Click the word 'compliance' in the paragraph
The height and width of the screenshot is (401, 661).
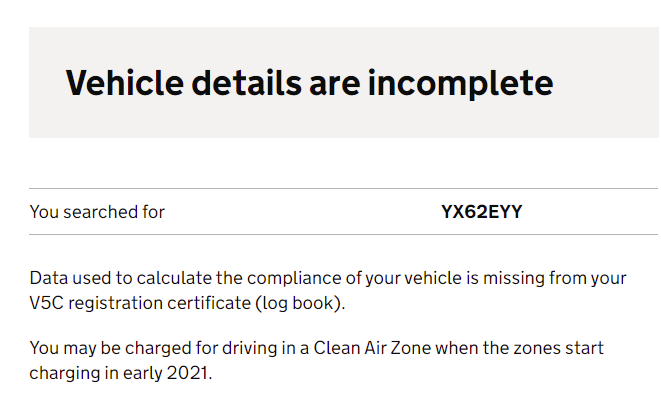tap(290, 277)
